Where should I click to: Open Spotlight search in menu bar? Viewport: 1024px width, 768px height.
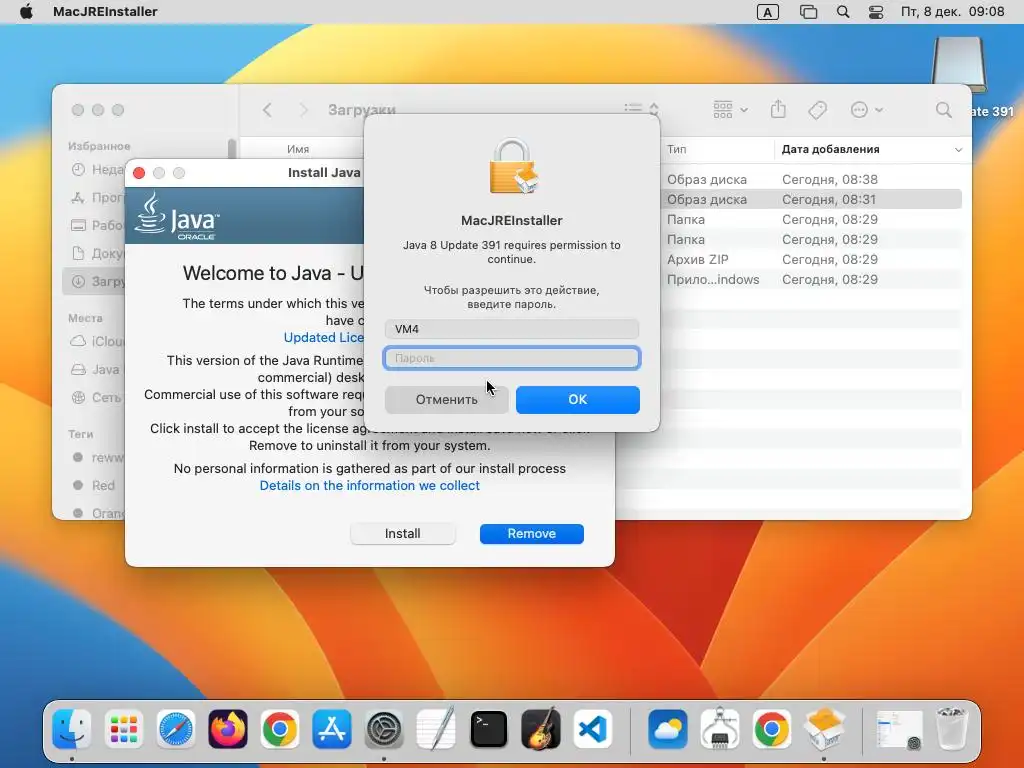843,12
